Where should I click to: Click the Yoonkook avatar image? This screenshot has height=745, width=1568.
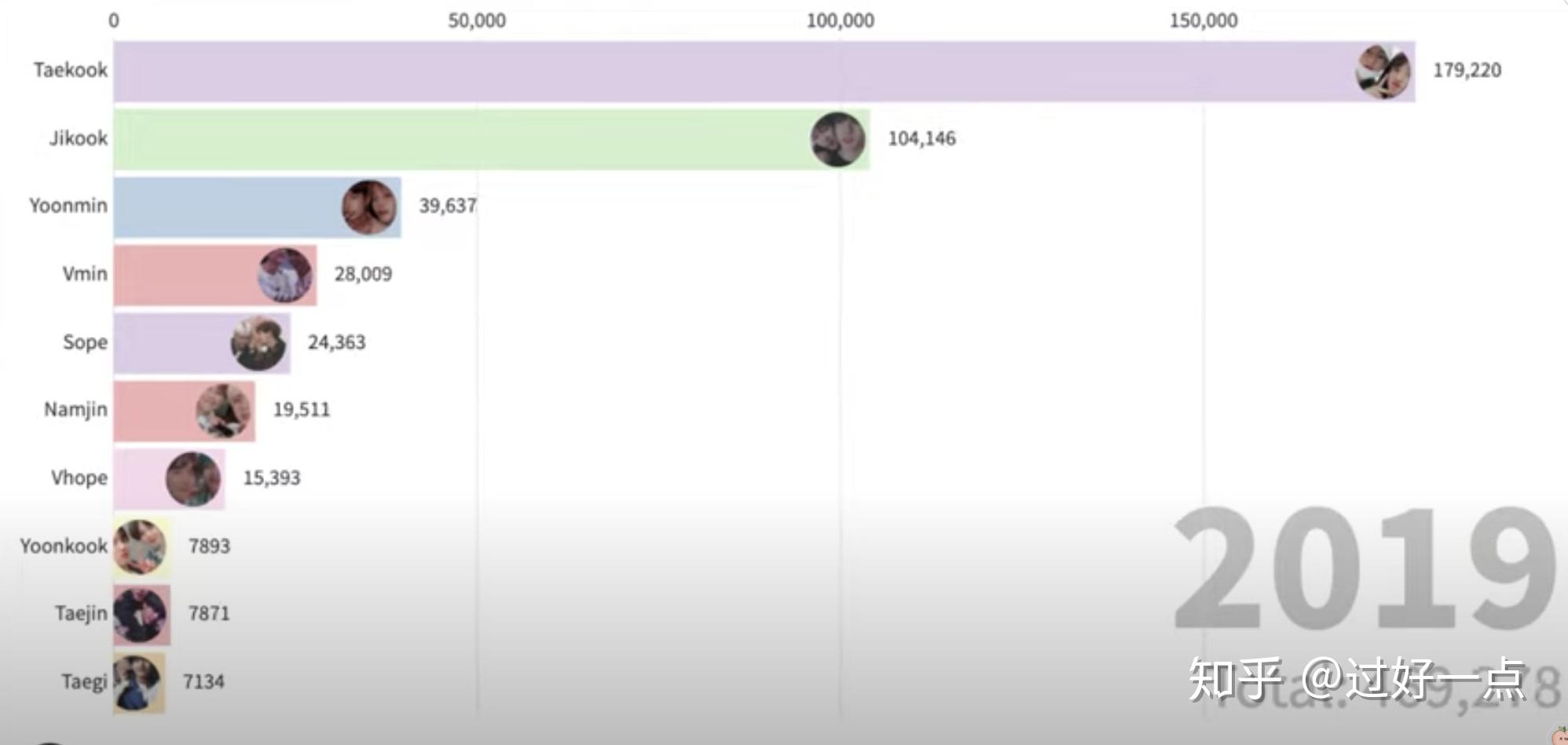pos(140,547)
